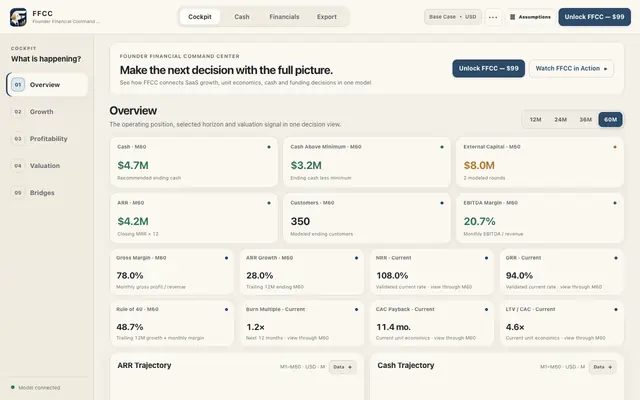
Task: Click the $4.7M cash value
Action: tap(133, 165)
